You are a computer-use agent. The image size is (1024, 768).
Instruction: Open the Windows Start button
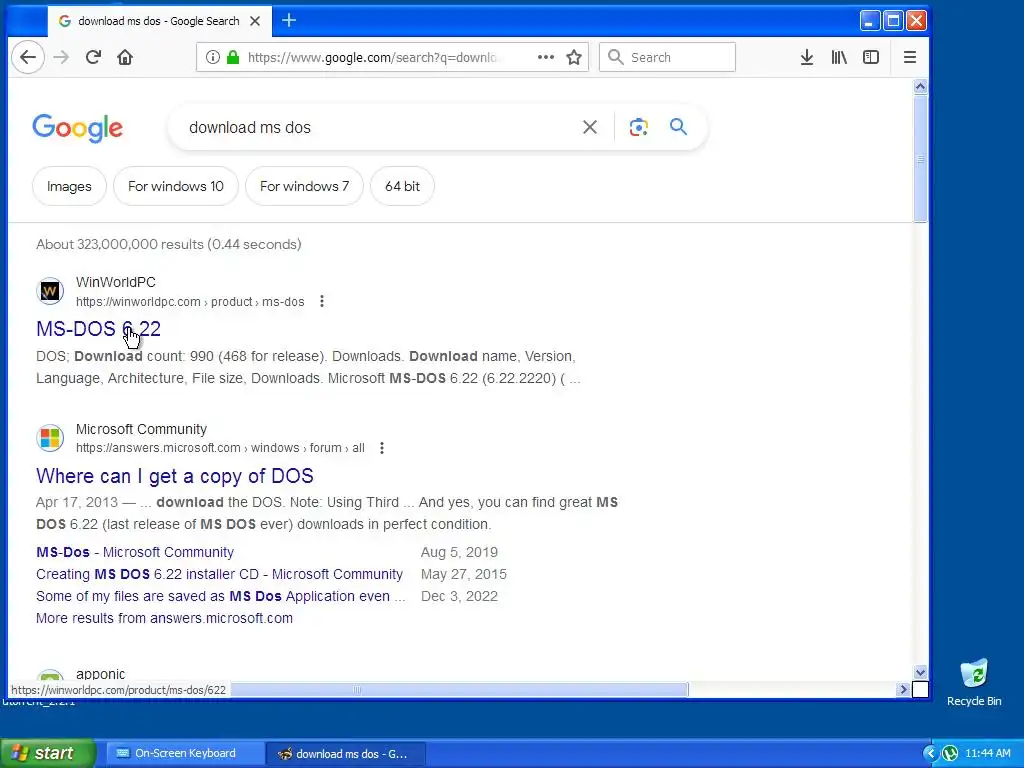[x=48, y=754]
